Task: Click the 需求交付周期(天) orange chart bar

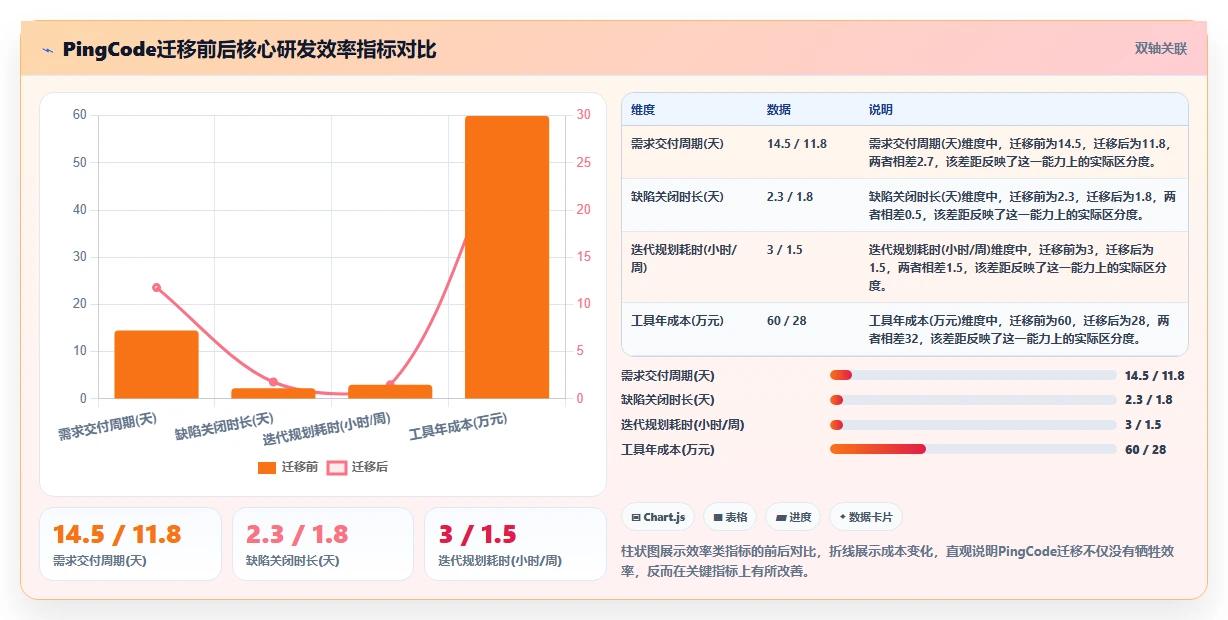Action: [156, 364]
